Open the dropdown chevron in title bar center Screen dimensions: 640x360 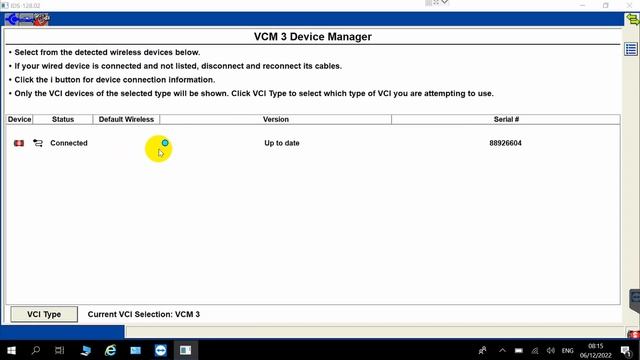click(444, 2)
